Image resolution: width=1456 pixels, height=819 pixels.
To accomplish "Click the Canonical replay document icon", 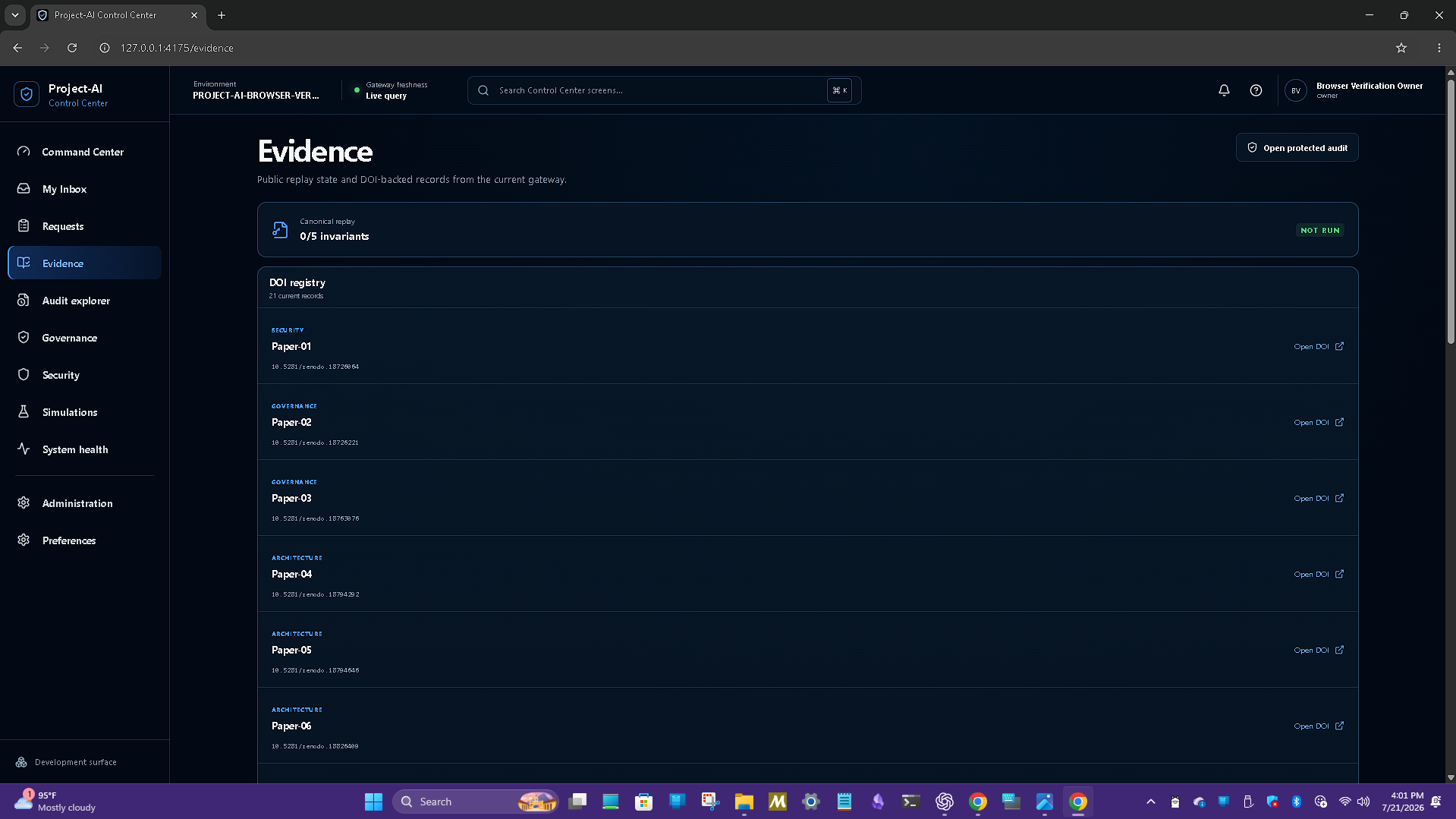I will click(280, 229).
